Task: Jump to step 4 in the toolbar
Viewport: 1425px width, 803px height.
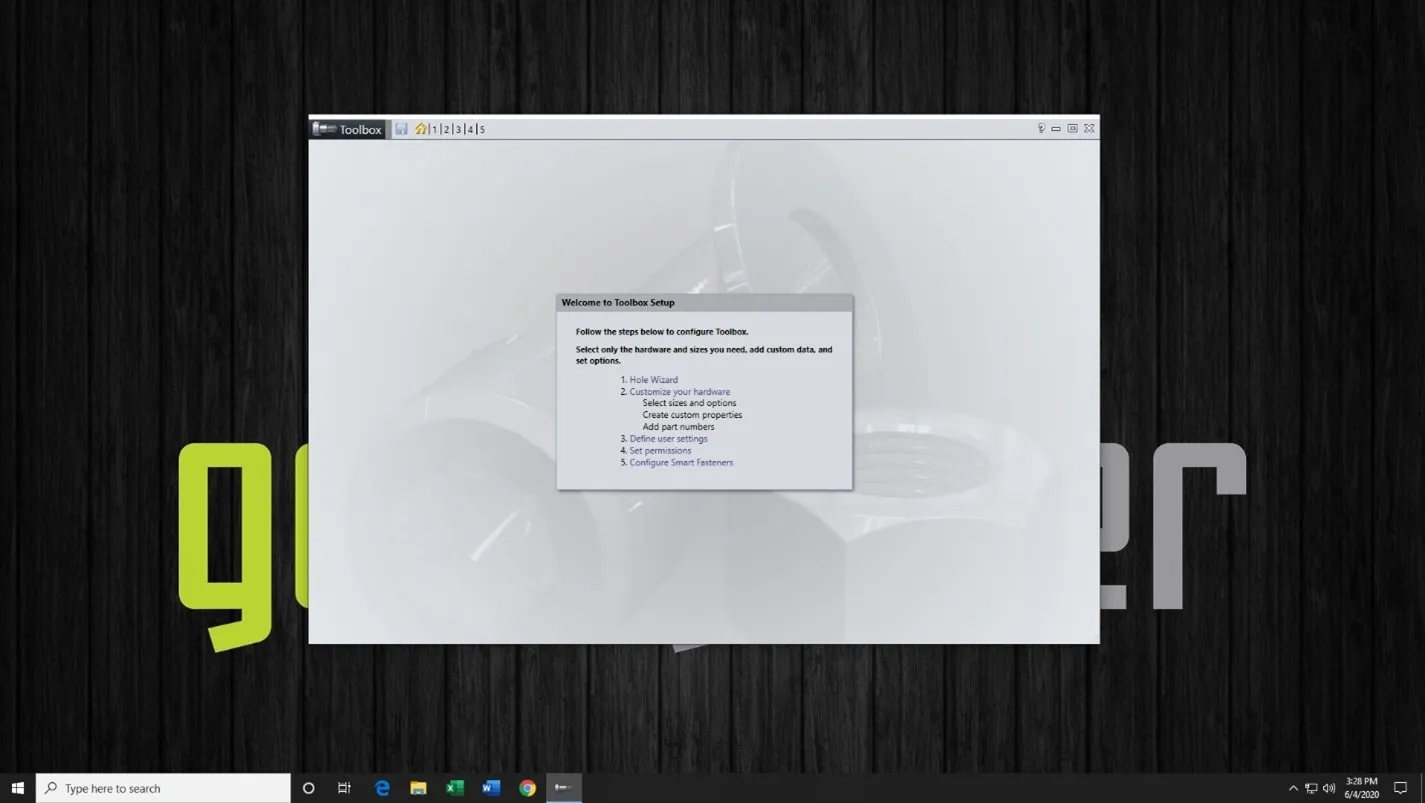Action: tap(471, 129)
